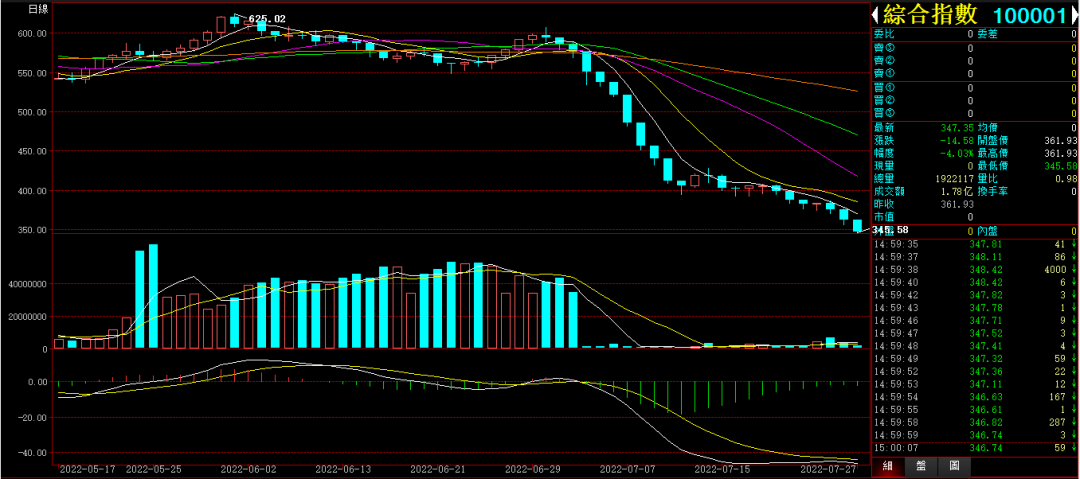
Task: Select the 14:59:40 tick row
Action: (975, 283)
